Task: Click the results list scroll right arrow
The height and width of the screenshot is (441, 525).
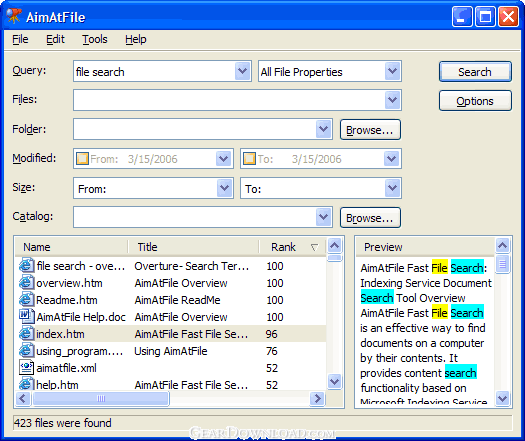Action: click(317, 398)
